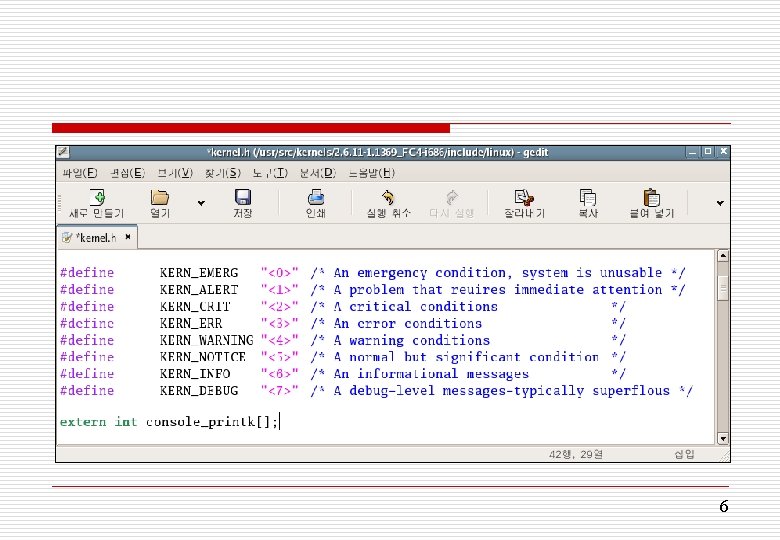Click the KERN_DEBUG text in editor
The height and width of the screenshot is (540, 780).
(x=199, y=391)
